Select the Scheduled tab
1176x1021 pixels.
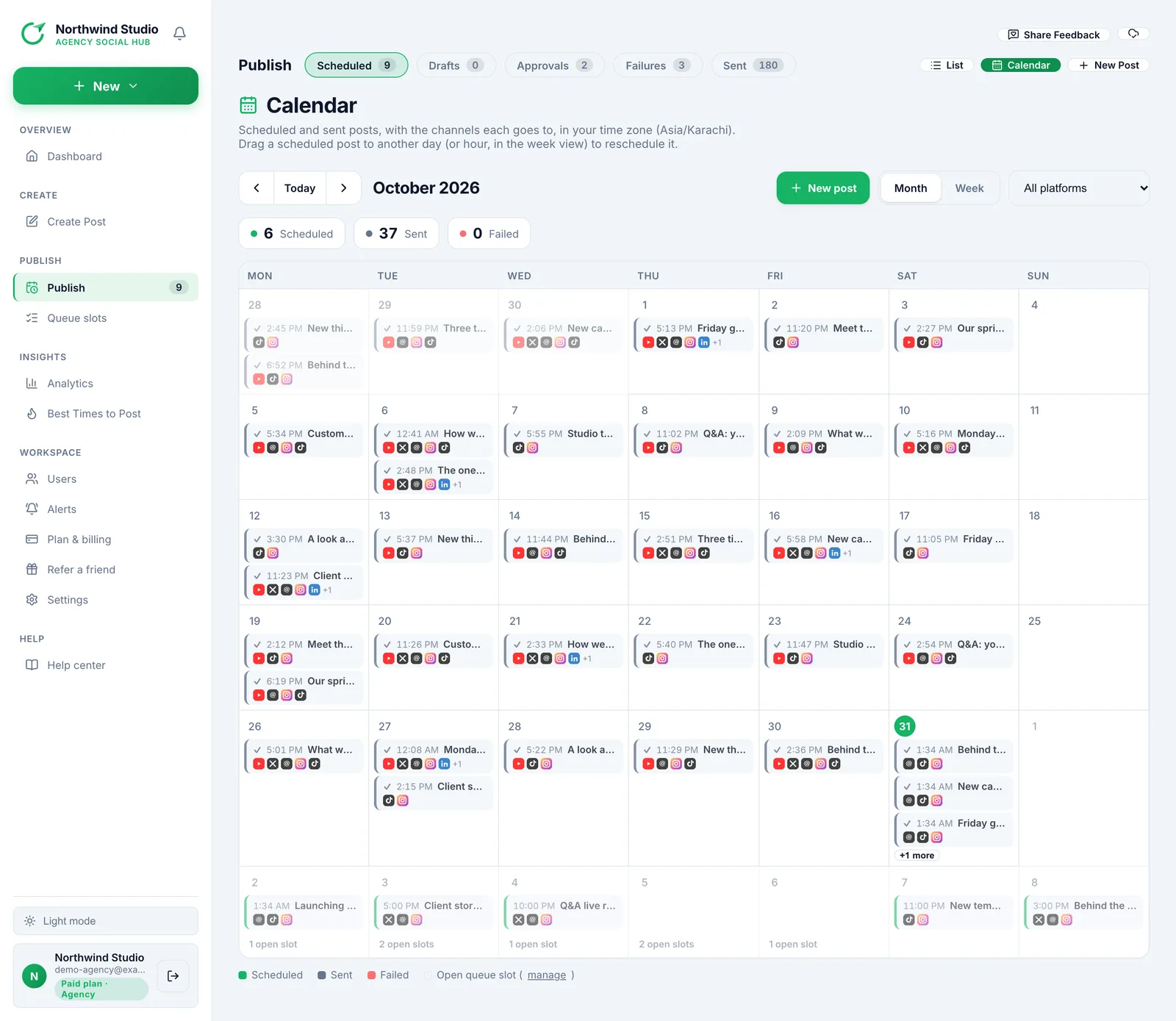[x=356, y=65]
